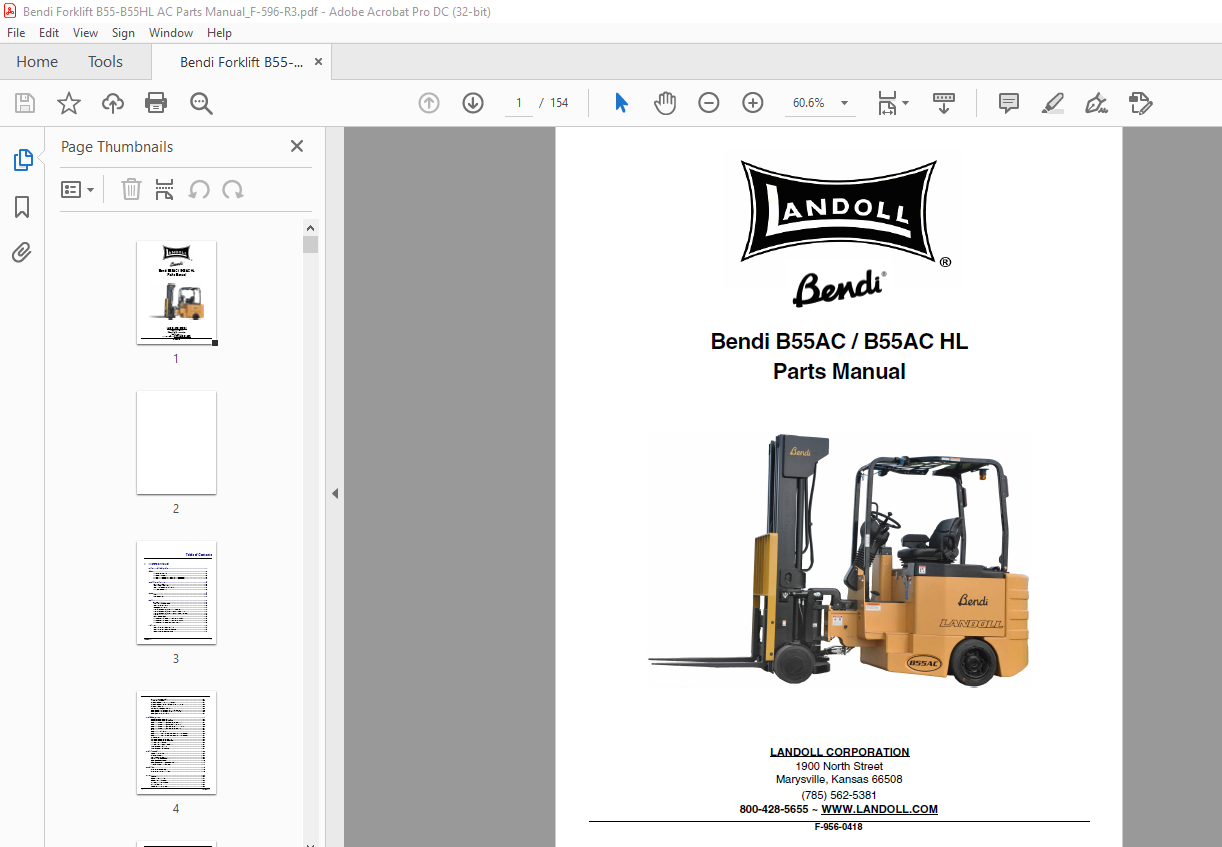Click the 1900 North Street text

839,766
